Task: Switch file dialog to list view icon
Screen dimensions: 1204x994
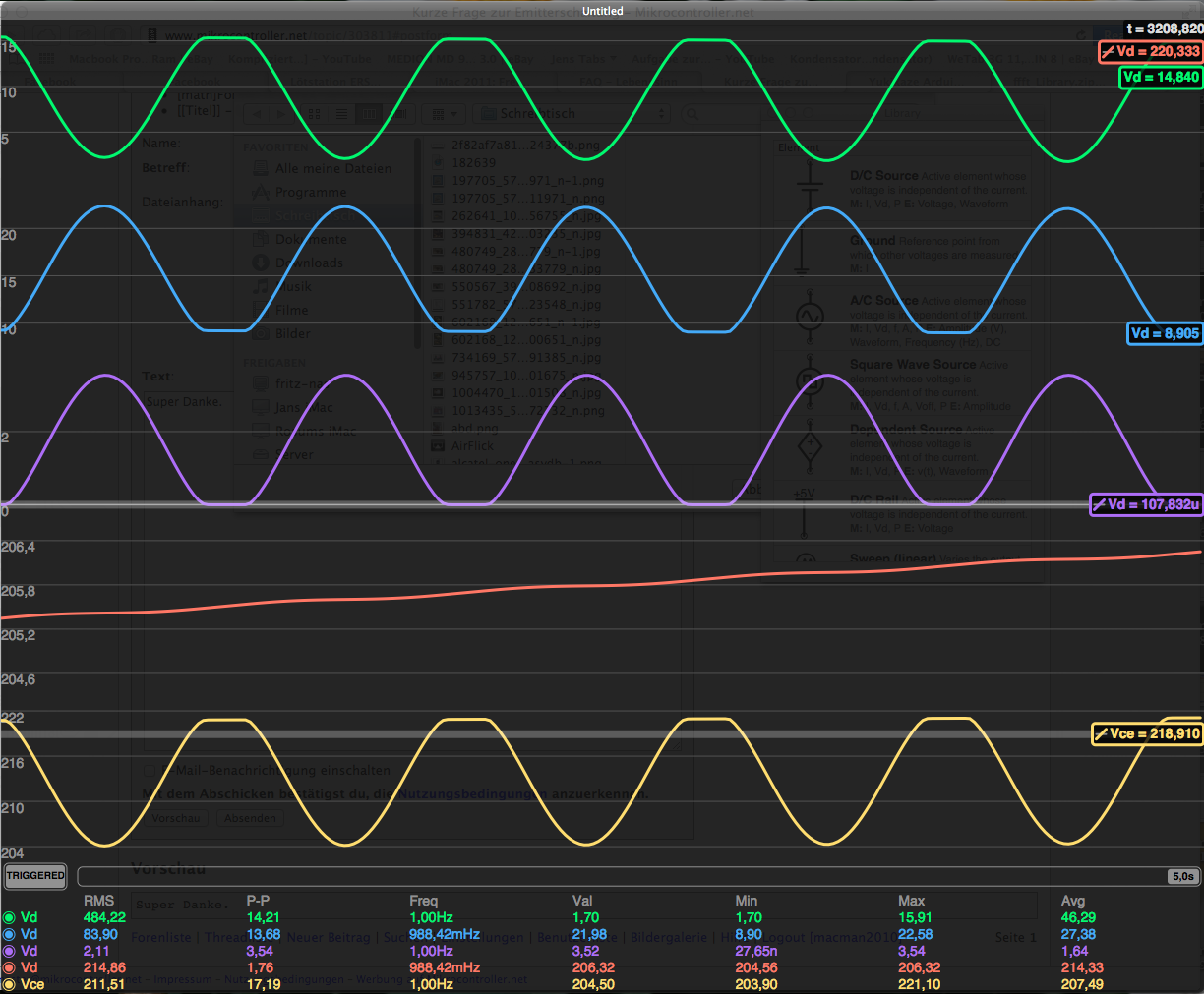Action: click(341, 114)
